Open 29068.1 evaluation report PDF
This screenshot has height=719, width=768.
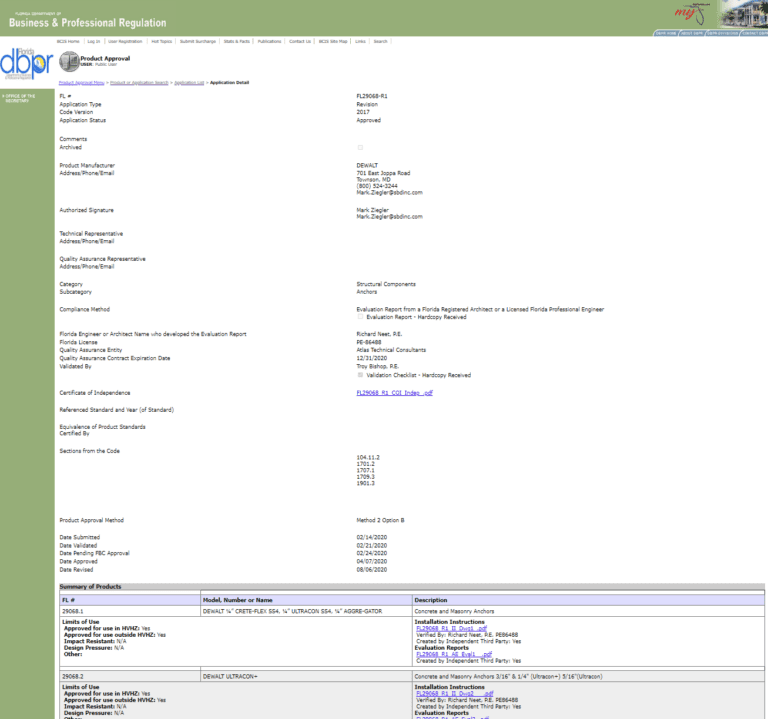point(454,654)
